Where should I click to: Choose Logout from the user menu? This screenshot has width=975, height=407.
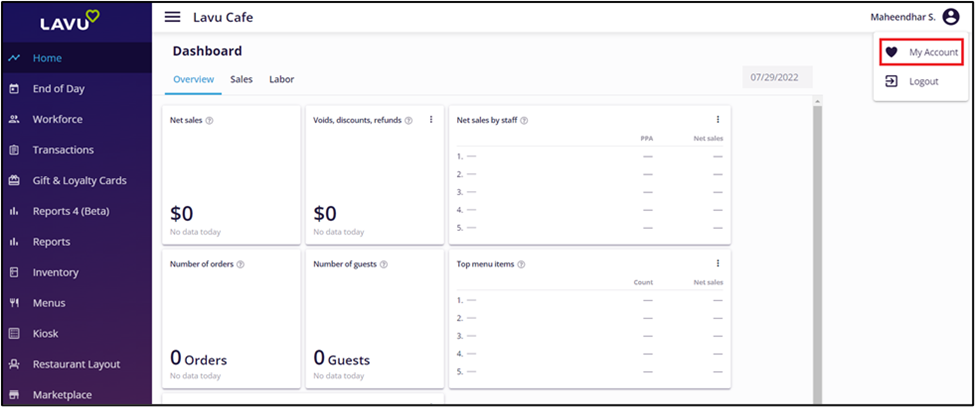tap(923, 81)
